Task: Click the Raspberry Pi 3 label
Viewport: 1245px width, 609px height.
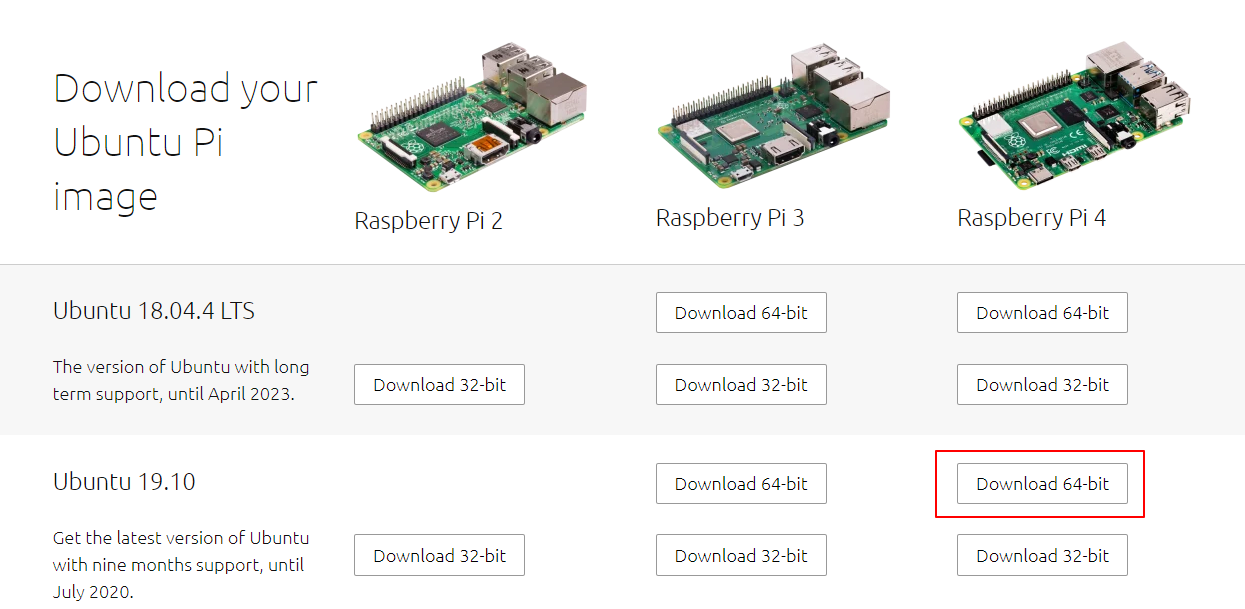Action: [730, 218]
